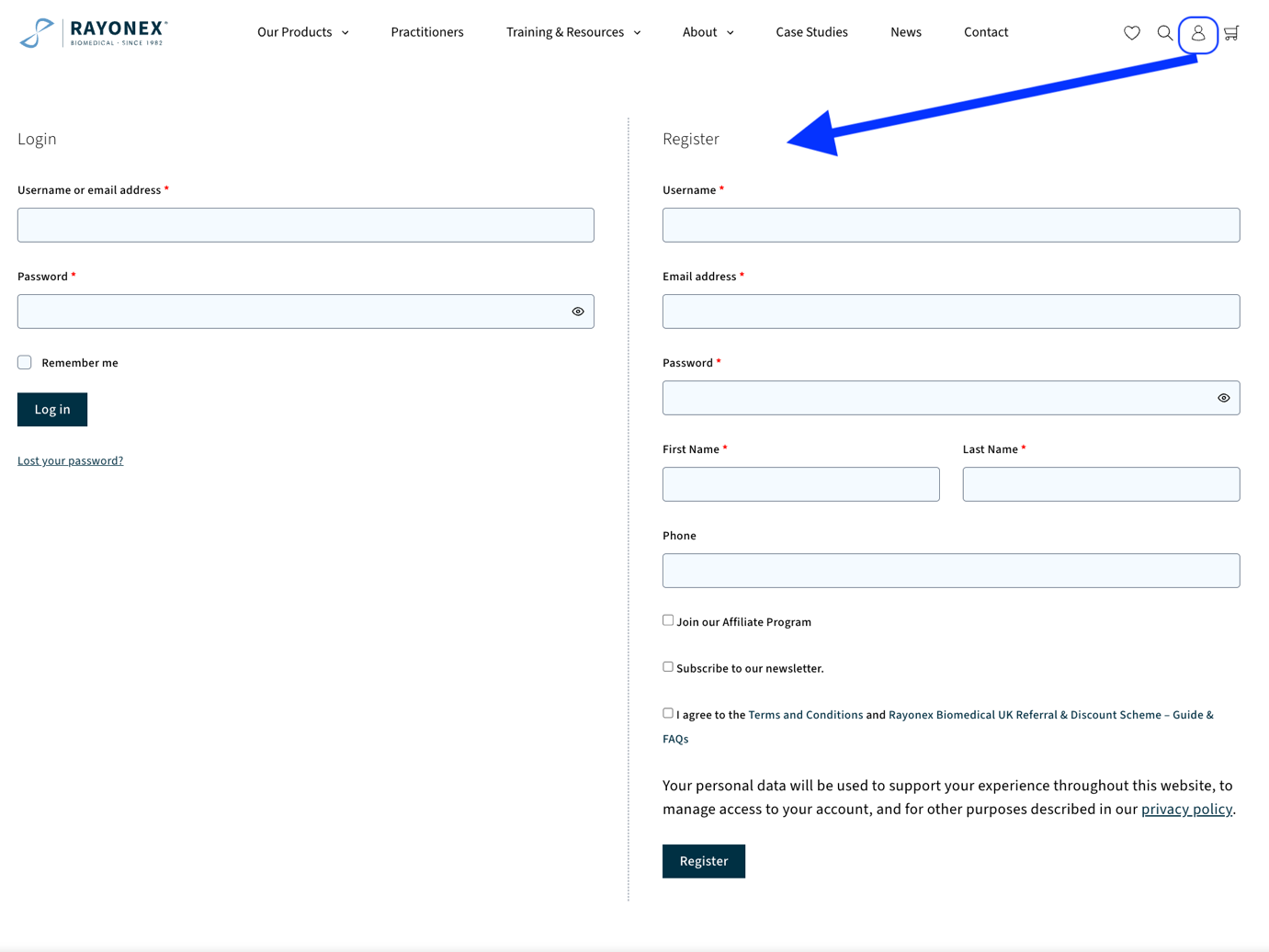1269x952 pixels.
Task: Navigate to the Contact page
Action: pyautogui.click(x=986, y=32)
